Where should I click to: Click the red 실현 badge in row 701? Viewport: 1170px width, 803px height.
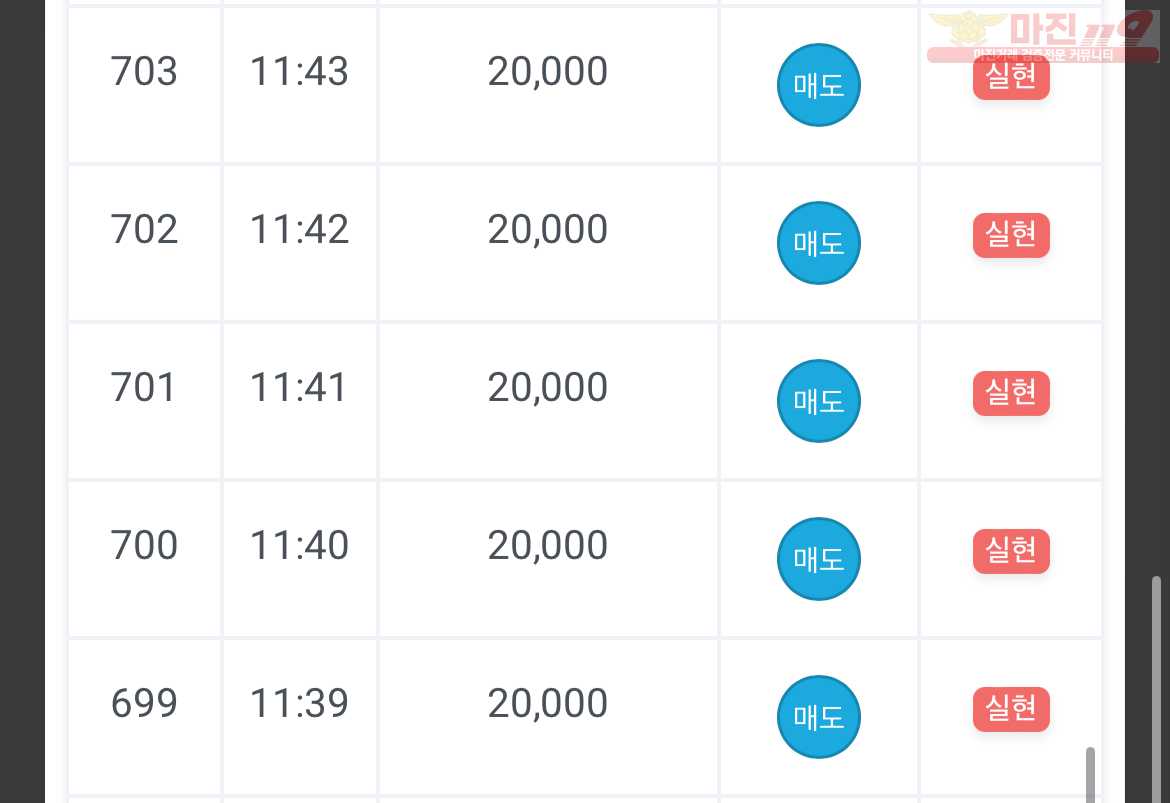click(1011, 393)
